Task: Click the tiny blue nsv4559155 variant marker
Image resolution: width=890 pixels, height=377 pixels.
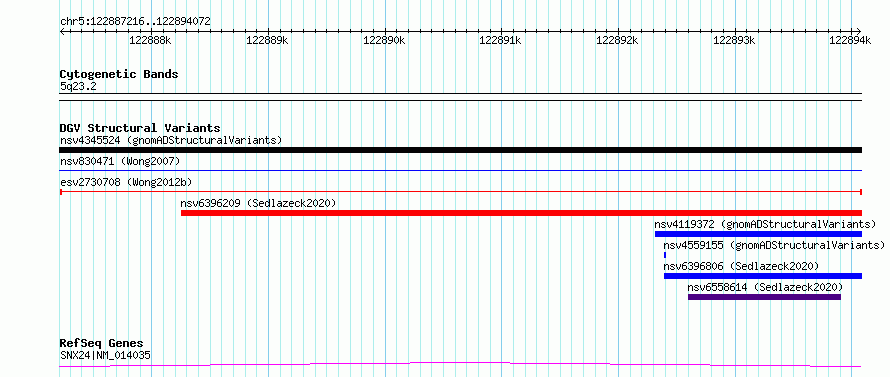Action: [665, 255]
